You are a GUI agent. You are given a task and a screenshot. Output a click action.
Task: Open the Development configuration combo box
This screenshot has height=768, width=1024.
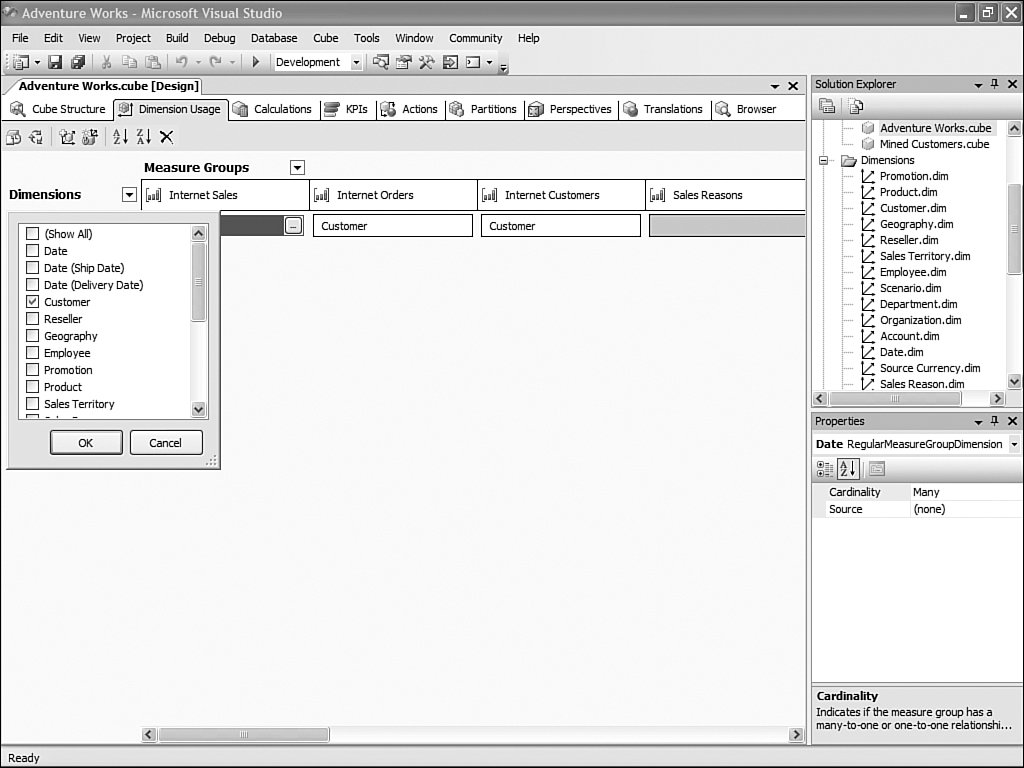coord(317,62)
